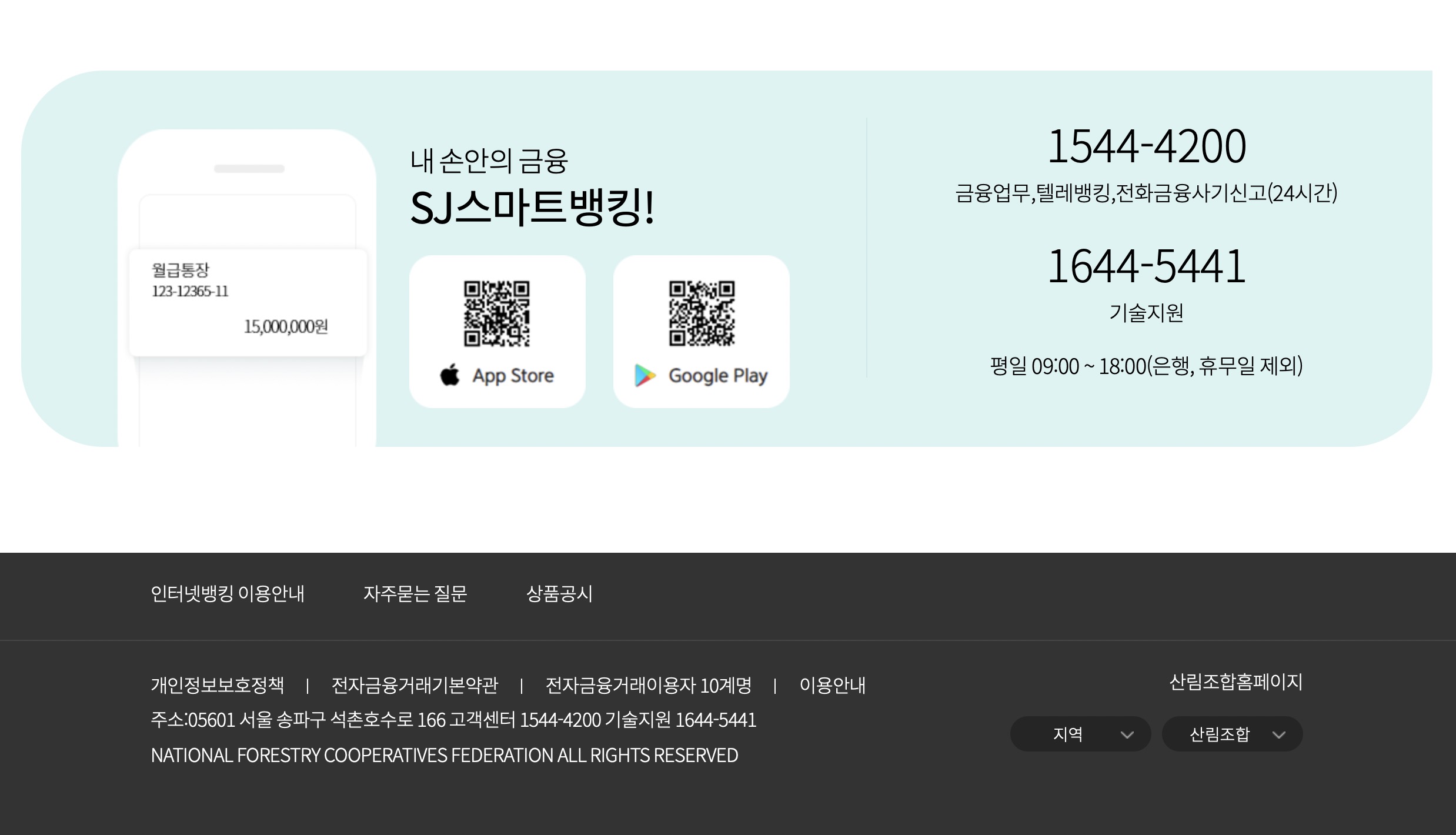Viewport: 1456px width, 835px height.
Task: Click the chevron arrow next to 산림조합
Action: tap(1278, 734)
